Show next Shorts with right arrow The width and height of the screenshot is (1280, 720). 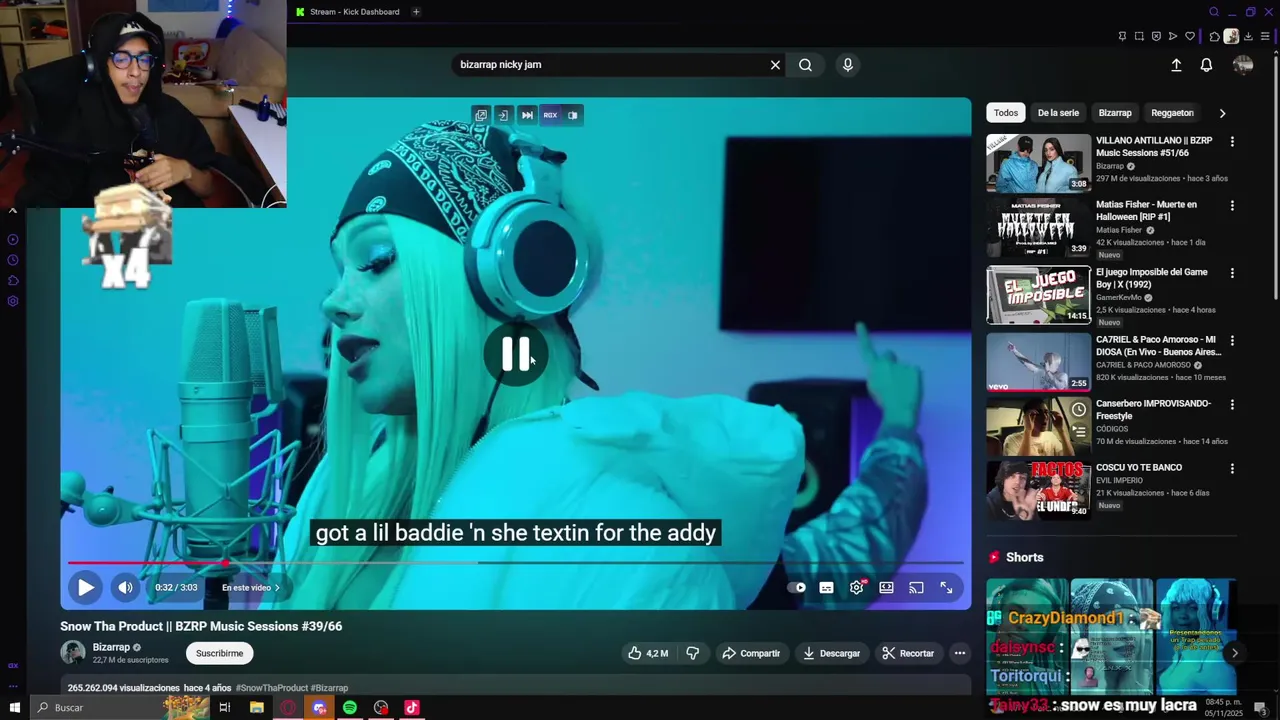(1234, 653)
